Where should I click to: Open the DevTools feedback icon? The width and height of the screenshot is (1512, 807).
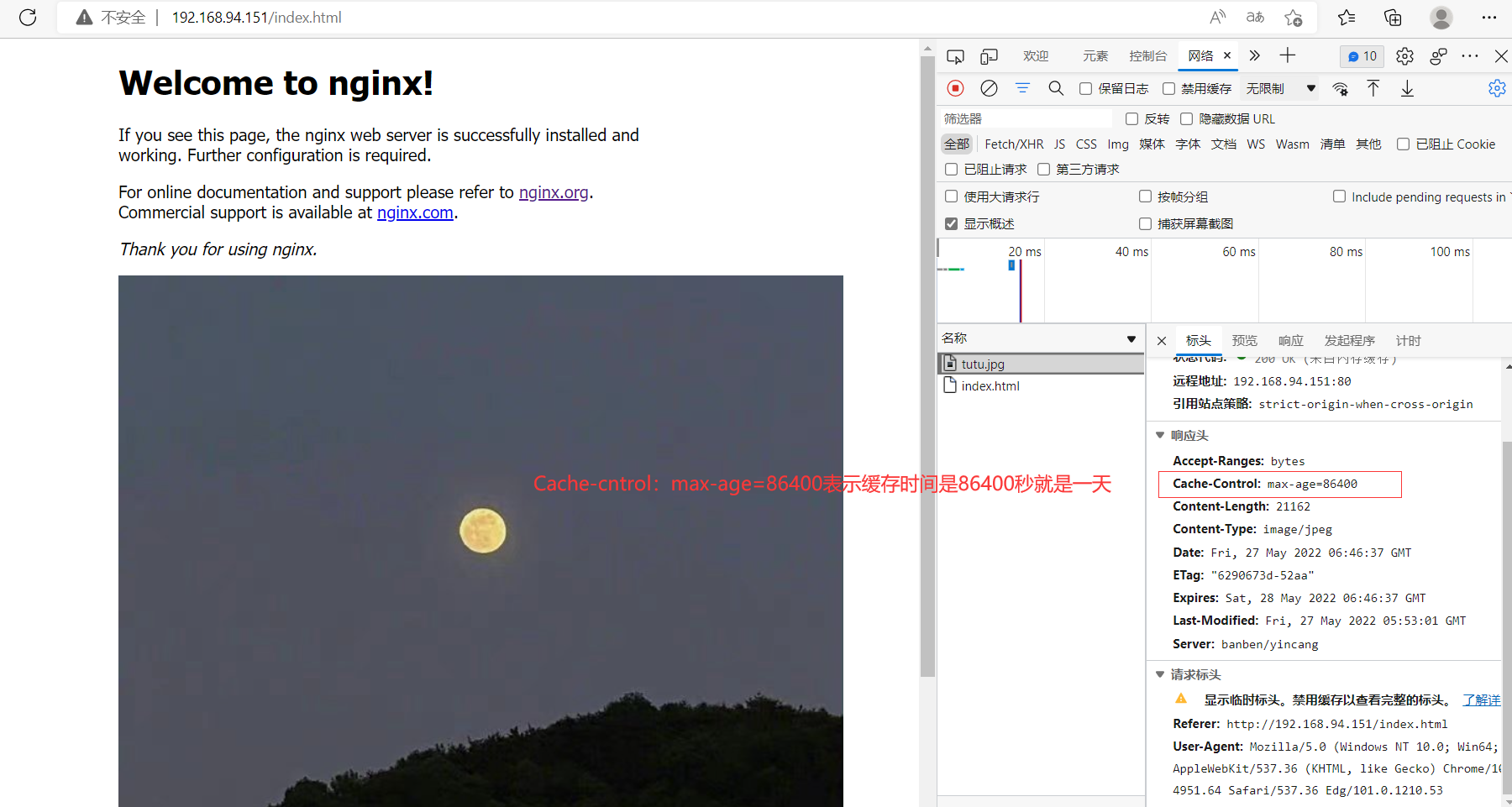[1439, 56]
